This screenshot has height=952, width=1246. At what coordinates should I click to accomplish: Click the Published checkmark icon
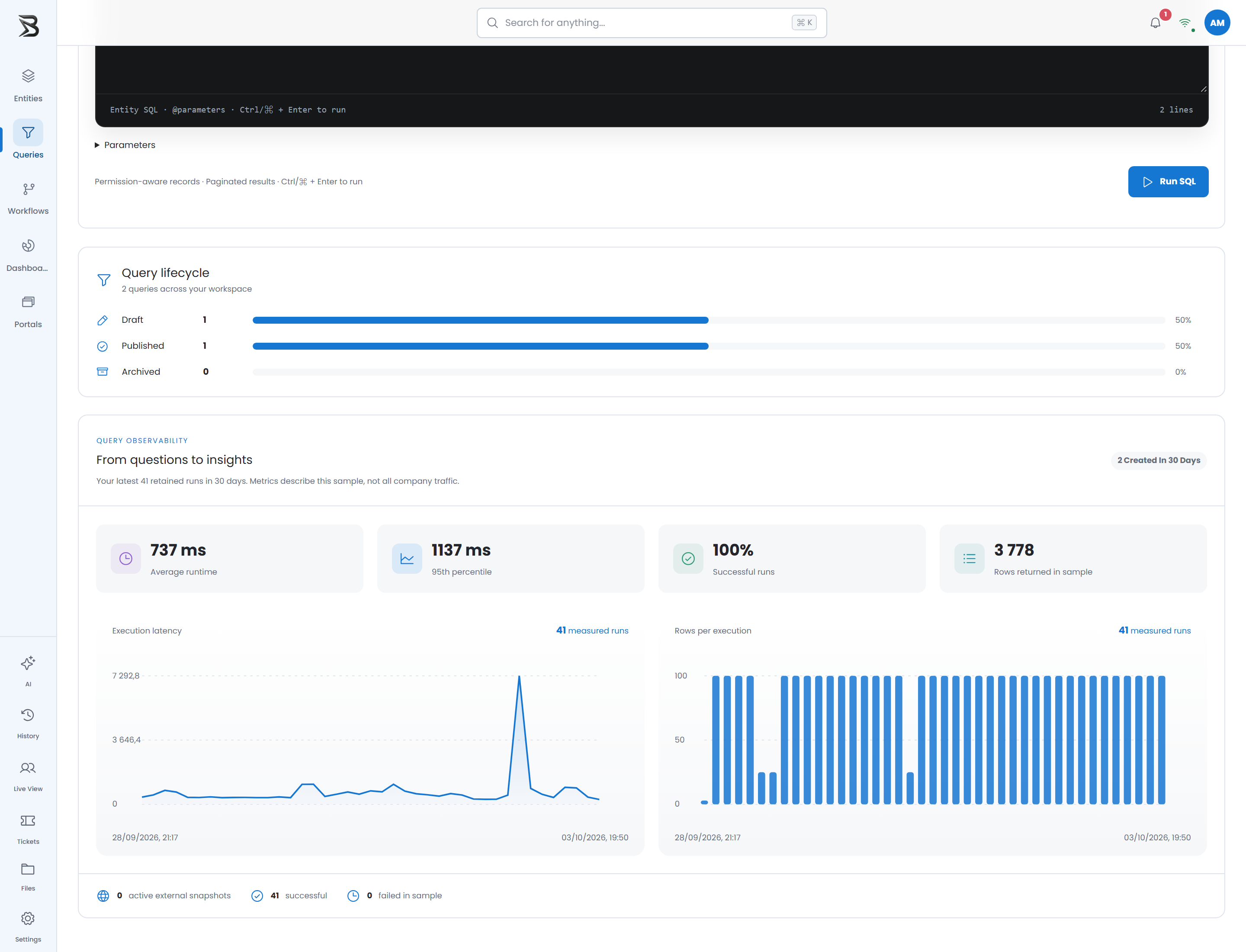tap(103, 346)
